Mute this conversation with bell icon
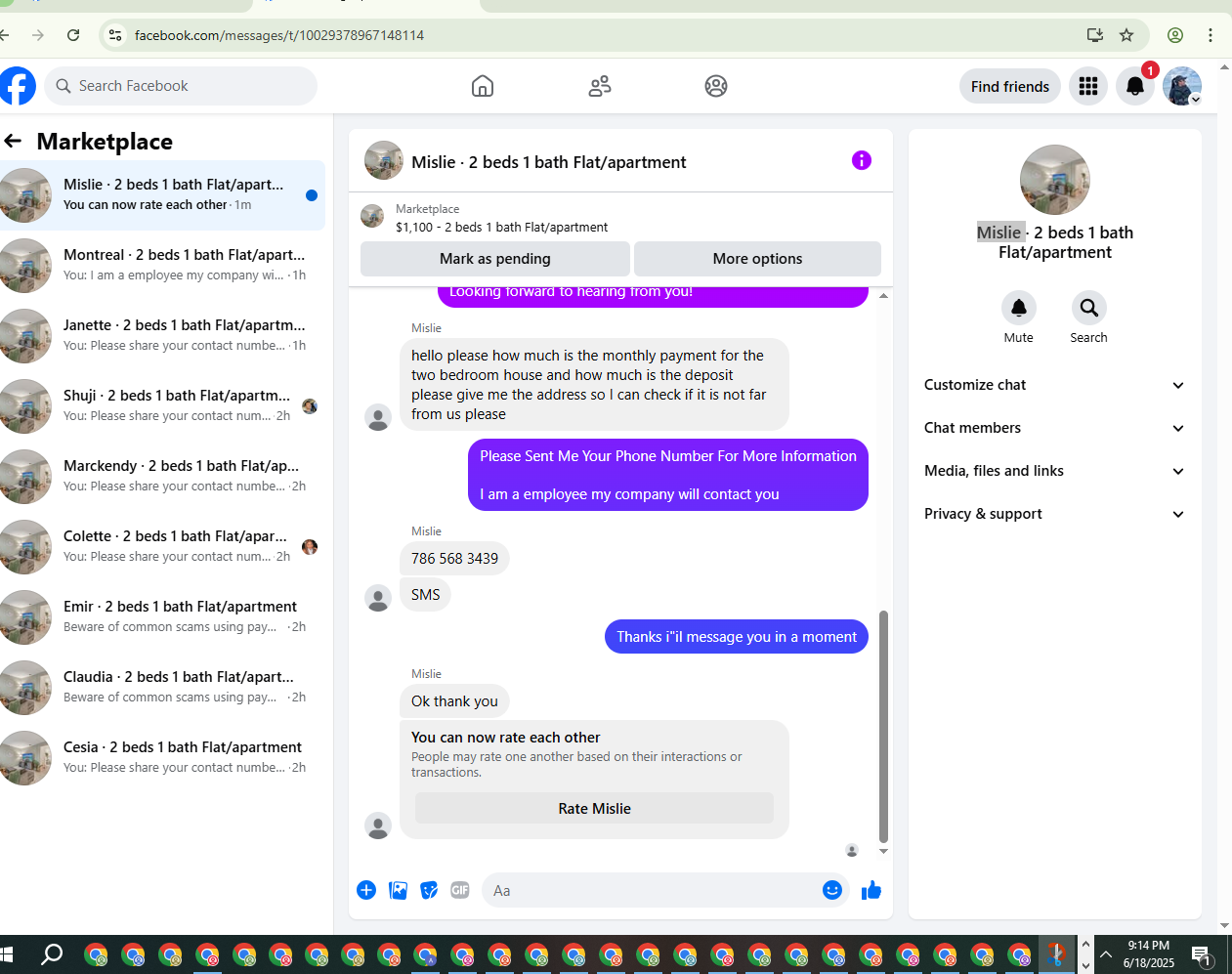 pos(1018,309)
